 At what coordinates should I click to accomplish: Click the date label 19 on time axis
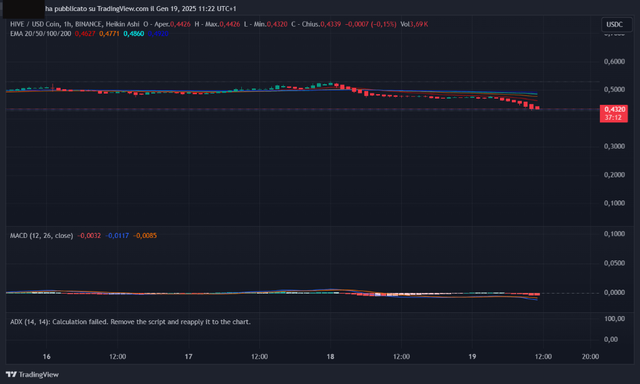coord(472,357)
